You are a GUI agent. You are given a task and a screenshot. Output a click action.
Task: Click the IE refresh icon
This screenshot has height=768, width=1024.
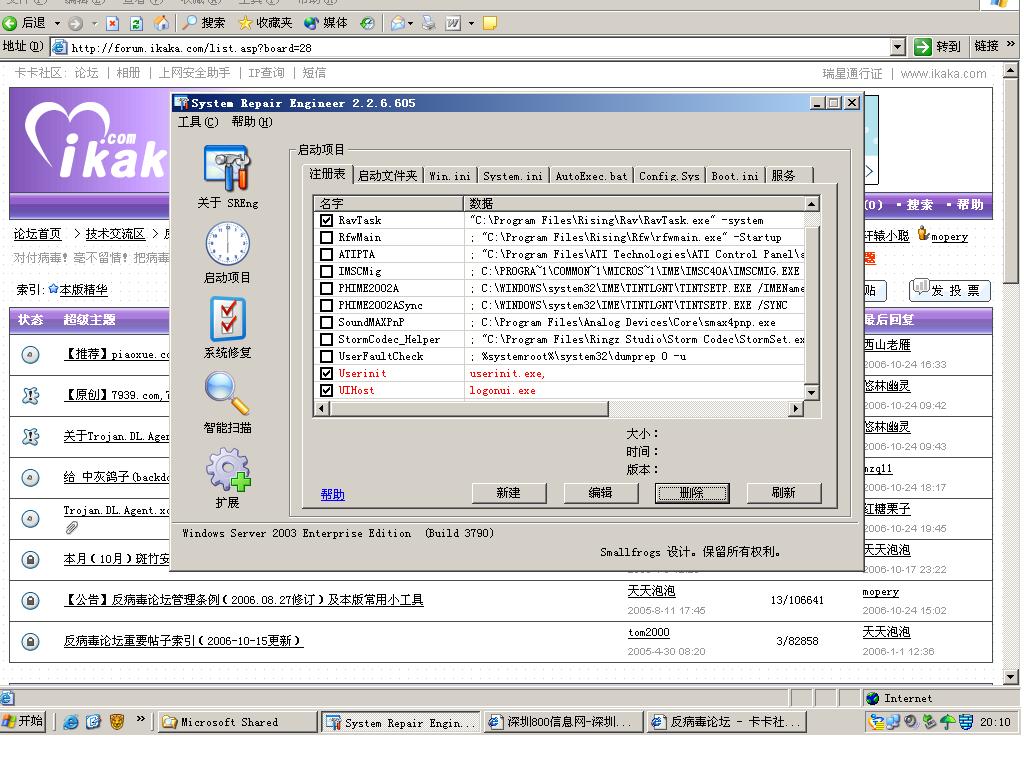click(136, 24)
